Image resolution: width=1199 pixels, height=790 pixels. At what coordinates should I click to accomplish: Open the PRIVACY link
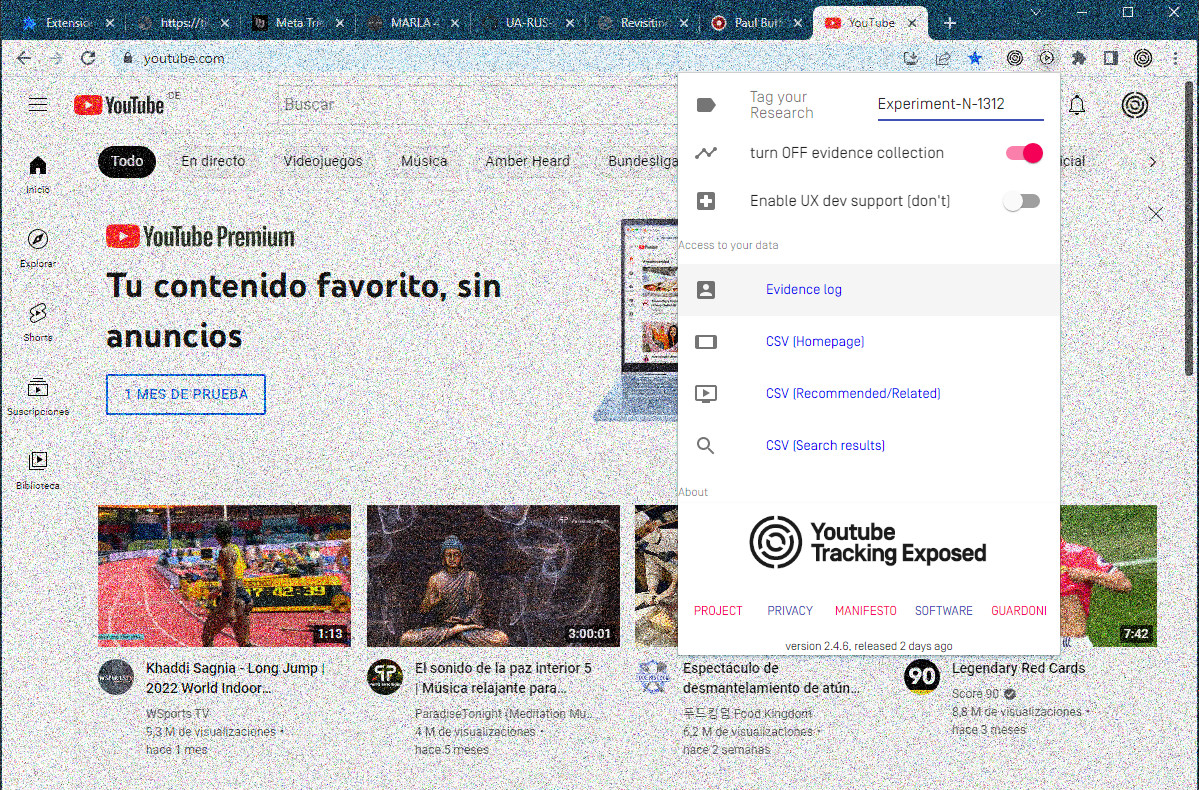coord(790,610)
